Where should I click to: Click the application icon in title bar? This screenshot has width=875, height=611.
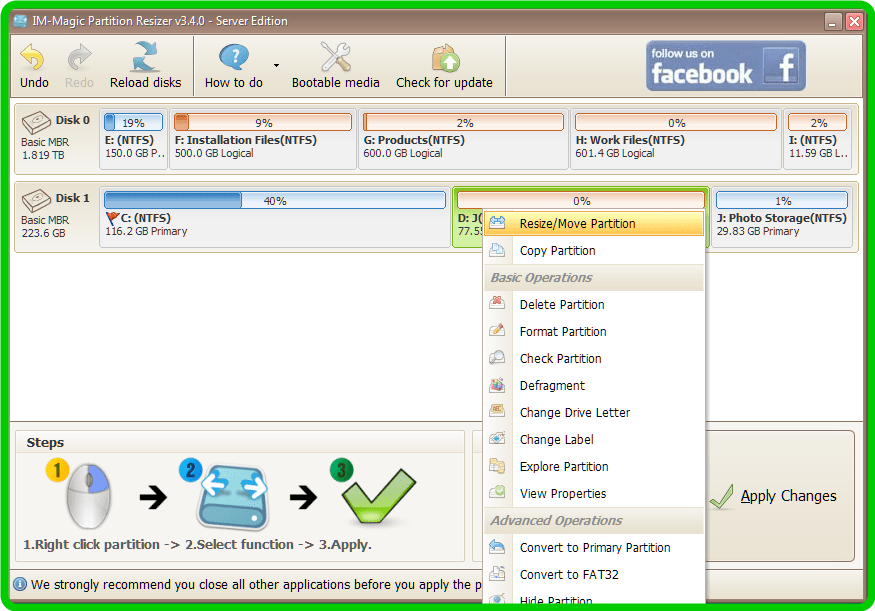[21, 21]
